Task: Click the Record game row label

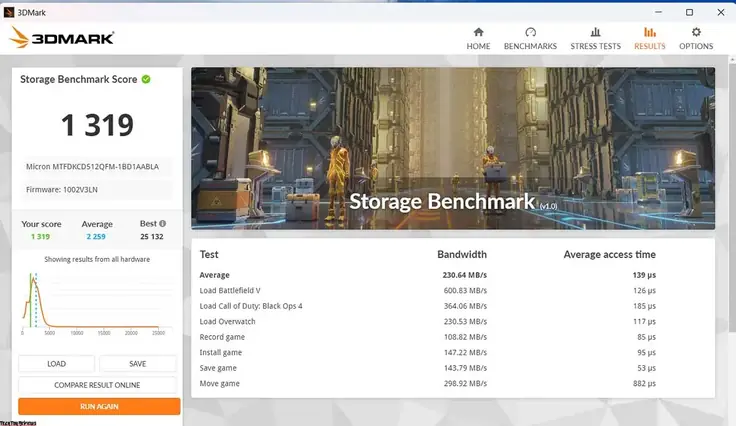Action: click(222, 337)
